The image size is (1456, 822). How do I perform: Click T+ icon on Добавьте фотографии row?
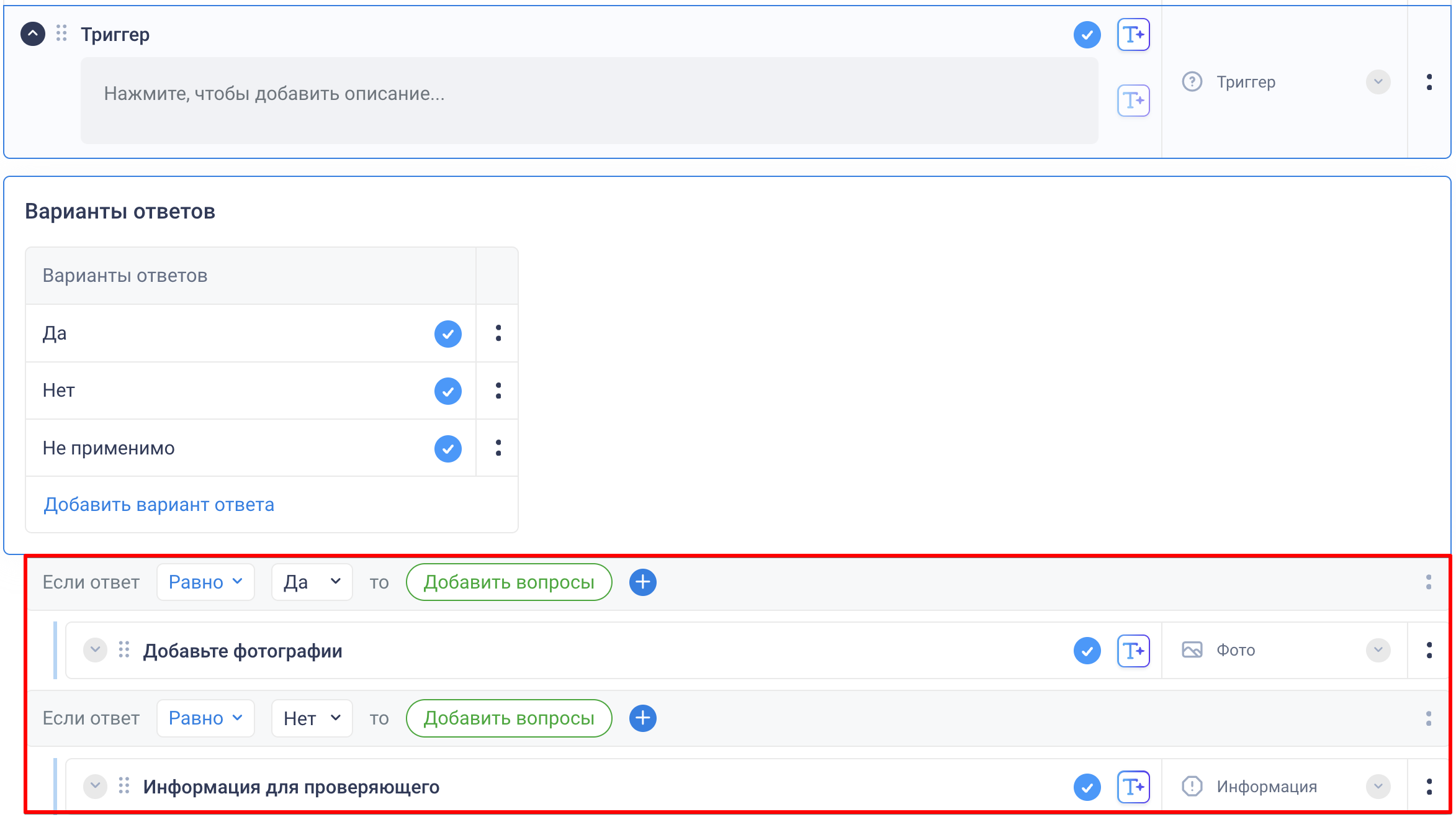1133,651
